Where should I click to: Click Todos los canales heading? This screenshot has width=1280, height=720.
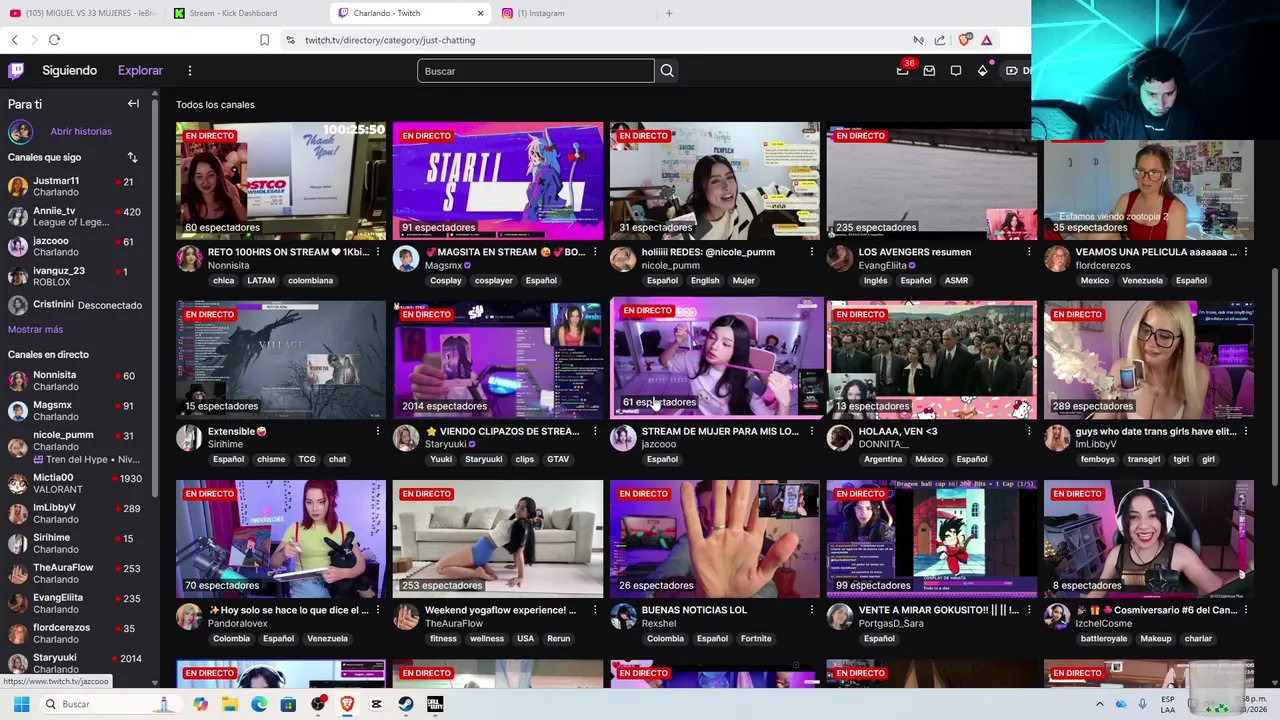click(215, 105)
